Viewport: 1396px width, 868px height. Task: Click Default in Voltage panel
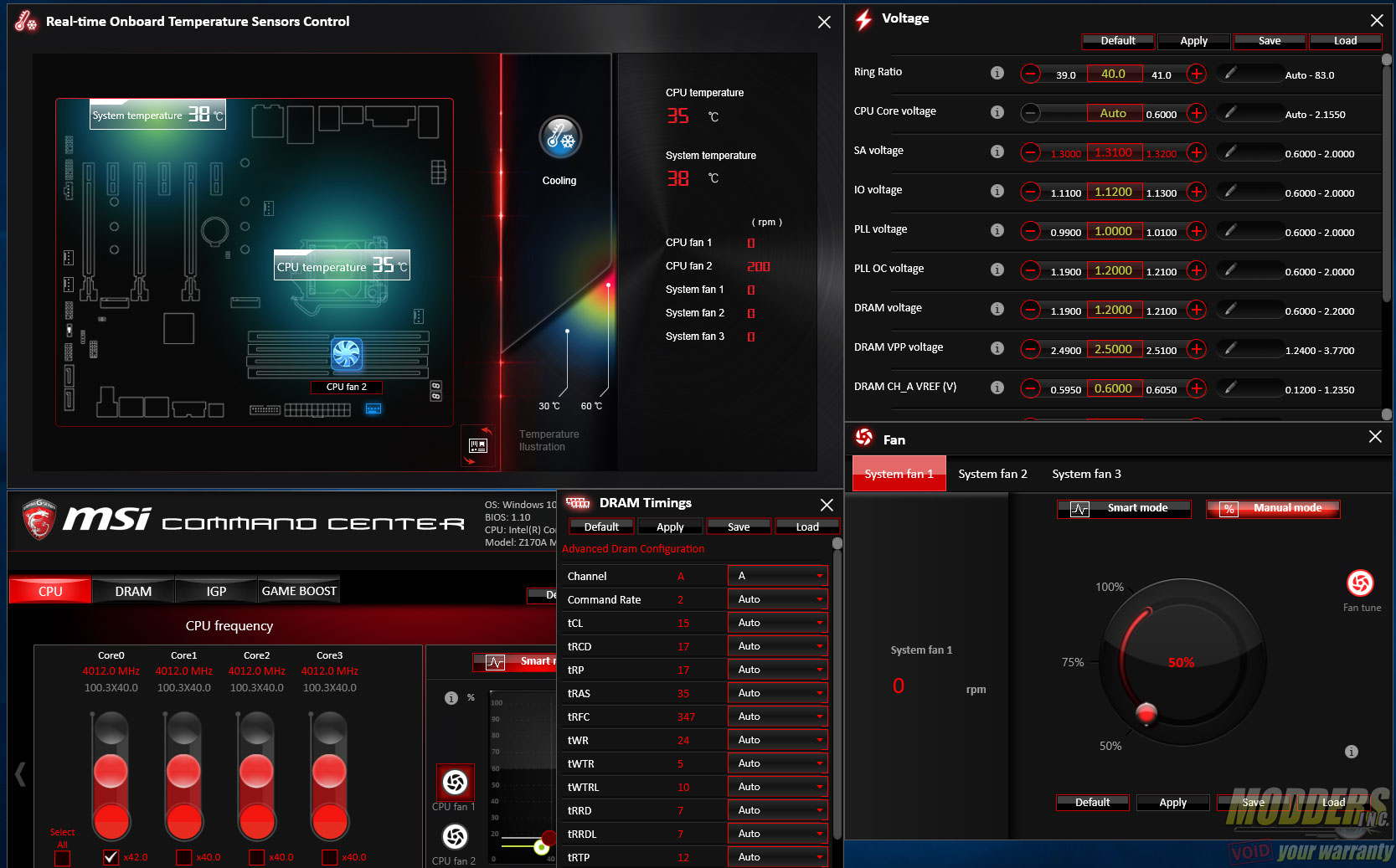click(1118, 41)
